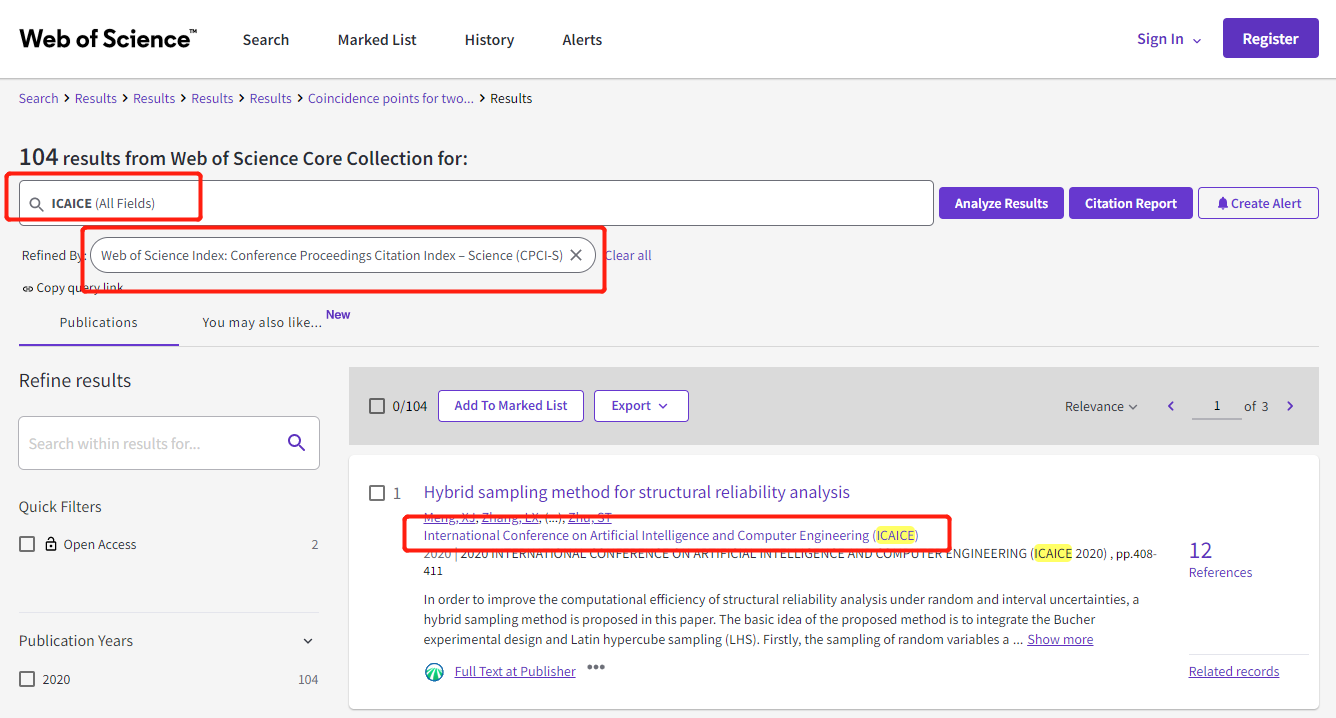The height and width of the screenshot is (718, 1336).
Task: Click the open access lock icon
Action: (x=51, y=544)
